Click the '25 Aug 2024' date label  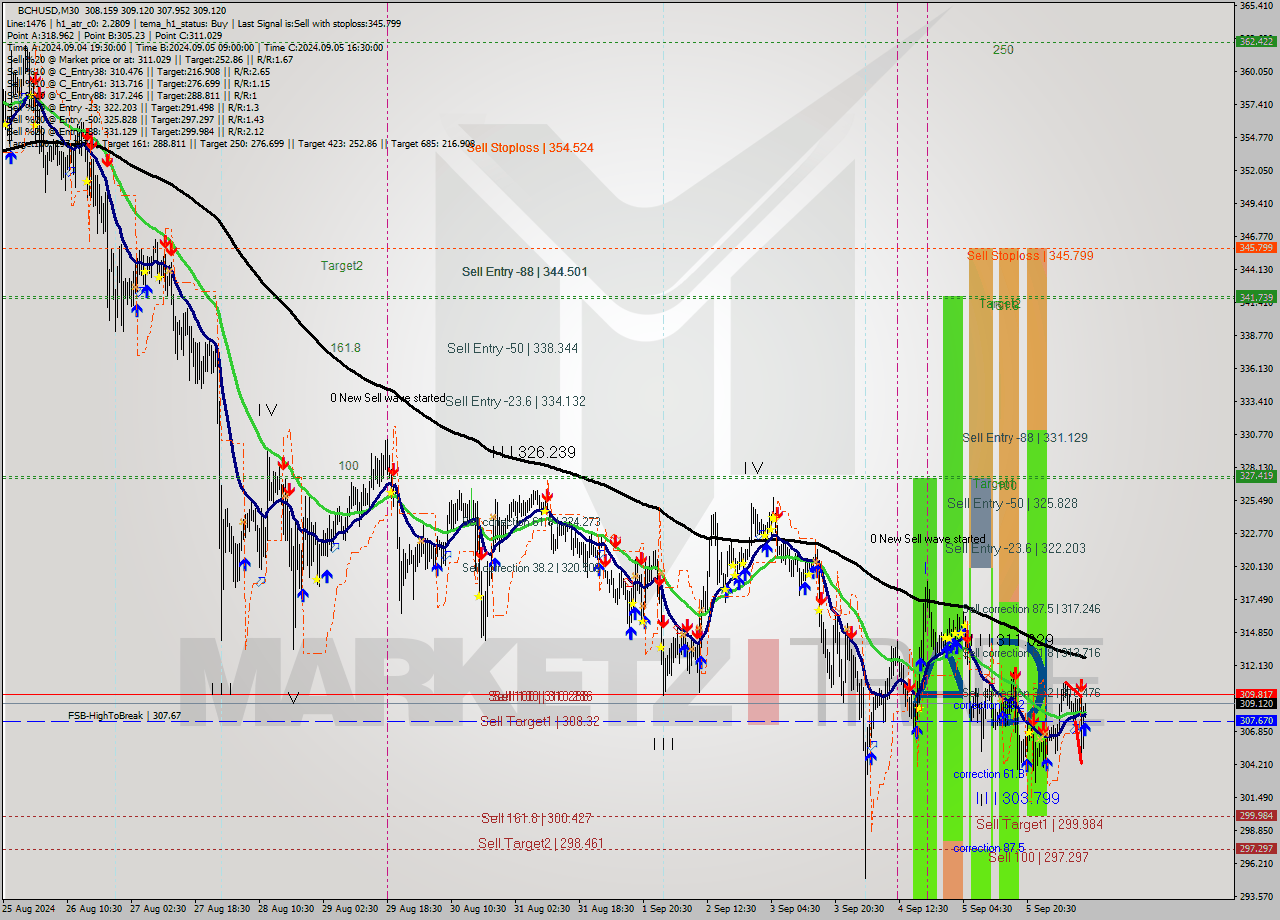pyautogui.click(x=29, y=910)
